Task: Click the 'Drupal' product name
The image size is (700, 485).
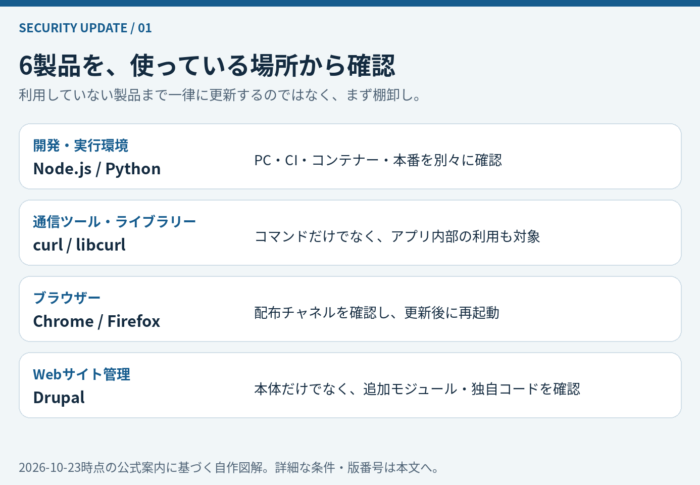Action: click(x=59, y=398)
